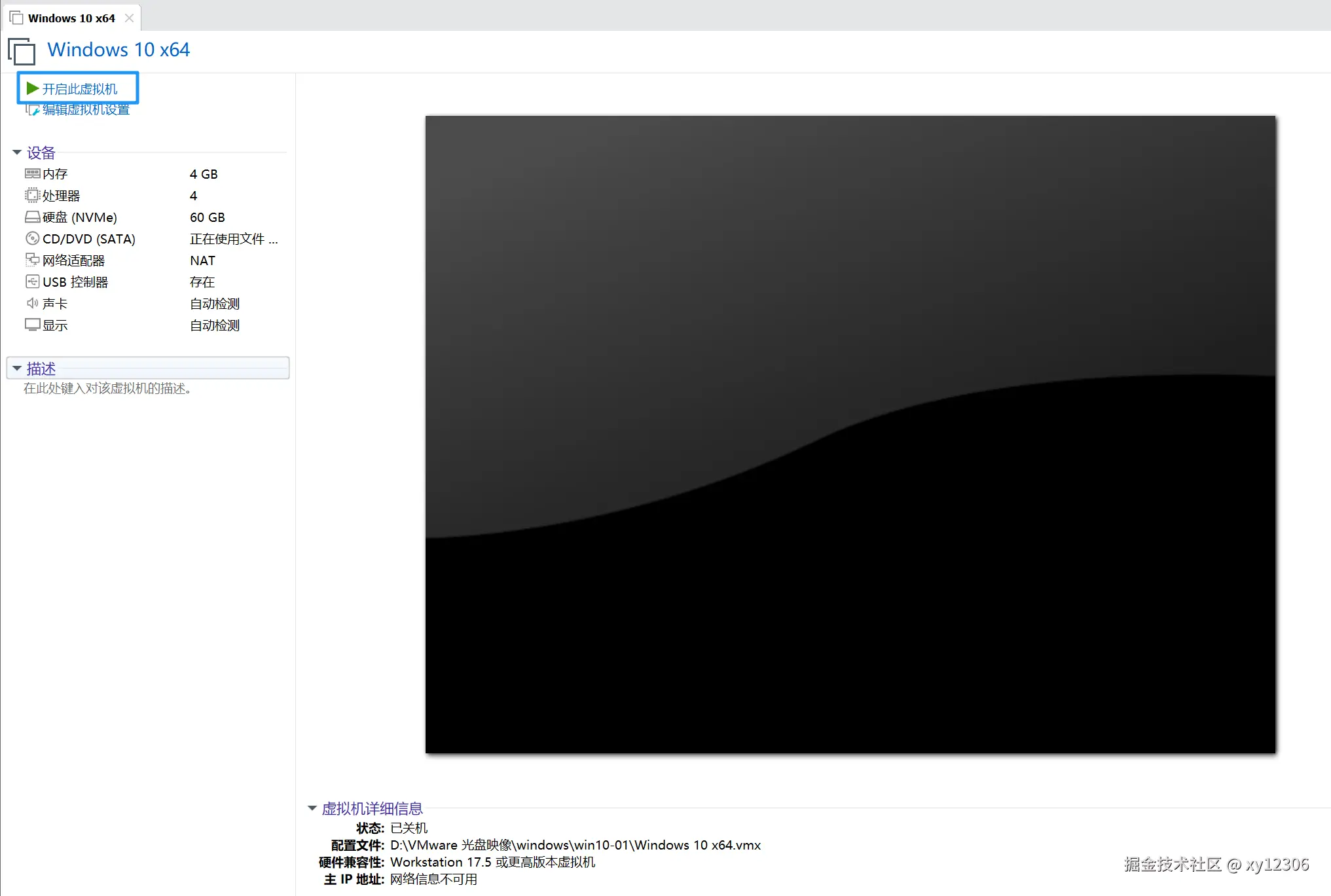The height and width of the screenshot is (896, 1331).
Task: Click the green play power-on icon
Action: pyautogui.click(x=33, y=88)
